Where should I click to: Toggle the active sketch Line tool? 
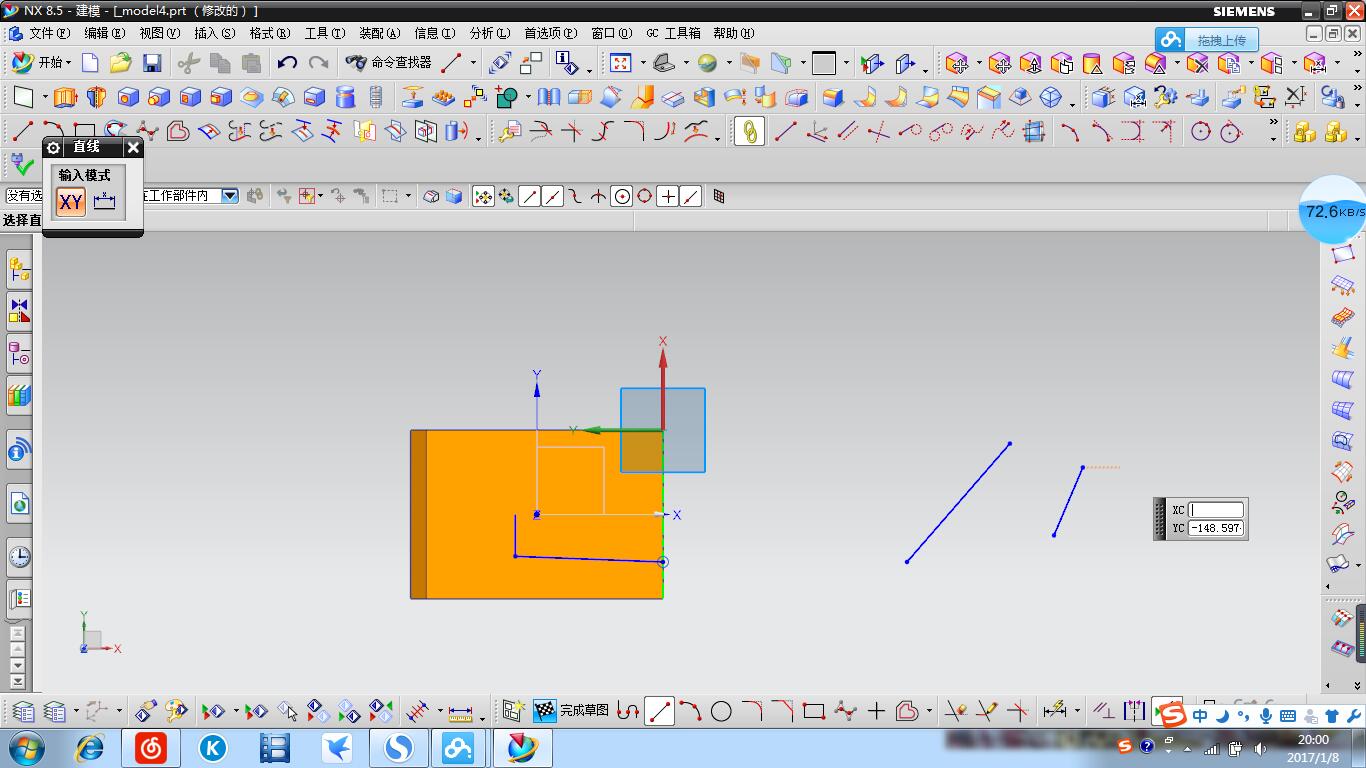(659, 710)
